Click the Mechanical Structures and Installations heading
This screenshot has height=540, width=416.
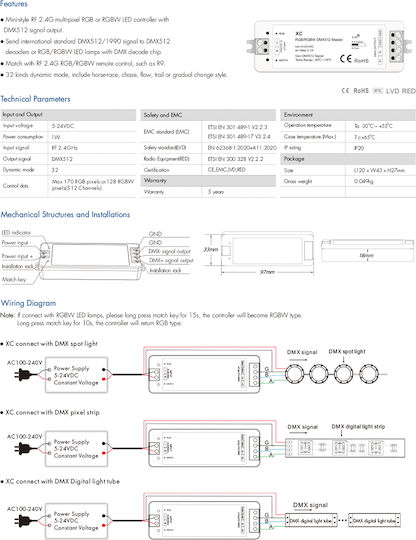pos(65,215)
